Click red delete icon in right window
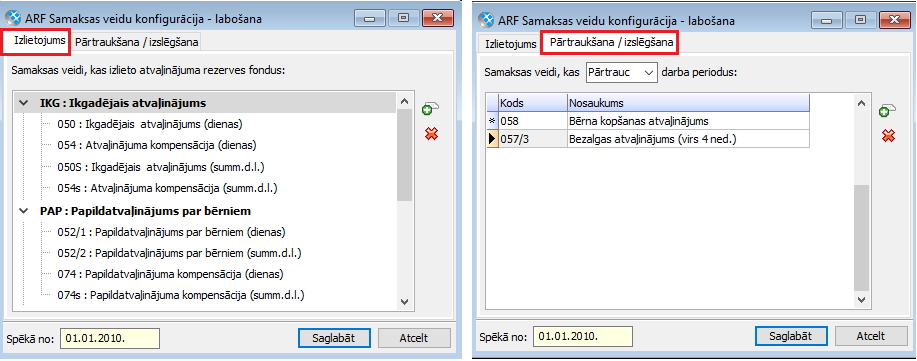917x361 pixels. 888,136
